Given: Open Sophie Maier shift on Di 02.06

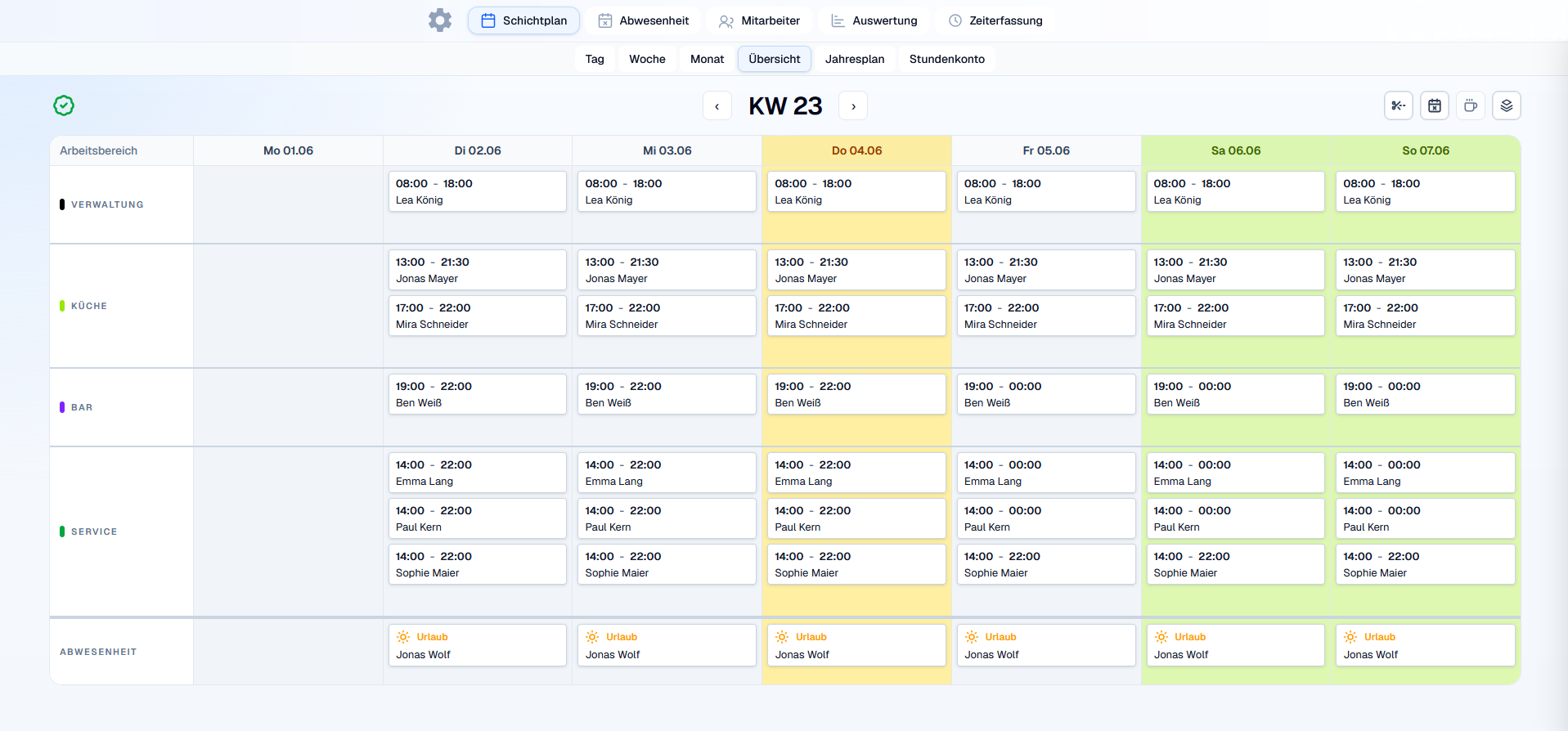Looking at the screenshot, I should [x=478, y=564].
